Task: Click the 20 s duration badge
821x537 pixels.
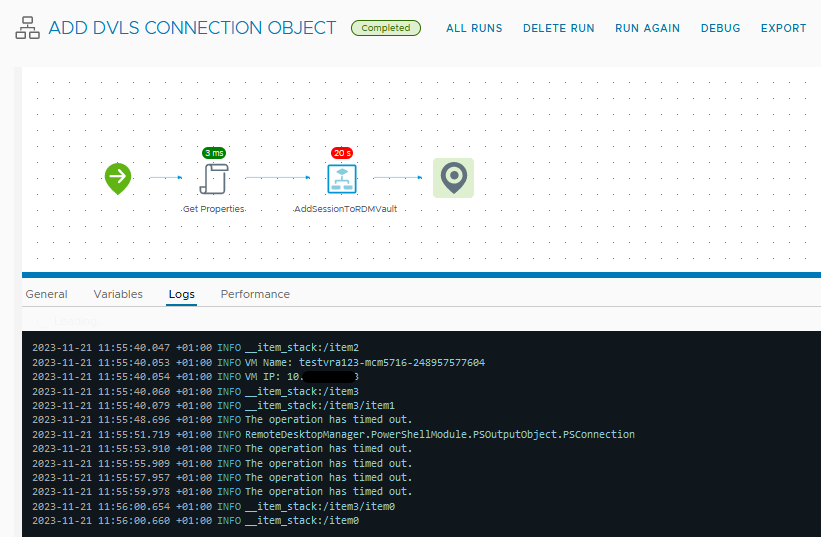Action: pos(342,153)
